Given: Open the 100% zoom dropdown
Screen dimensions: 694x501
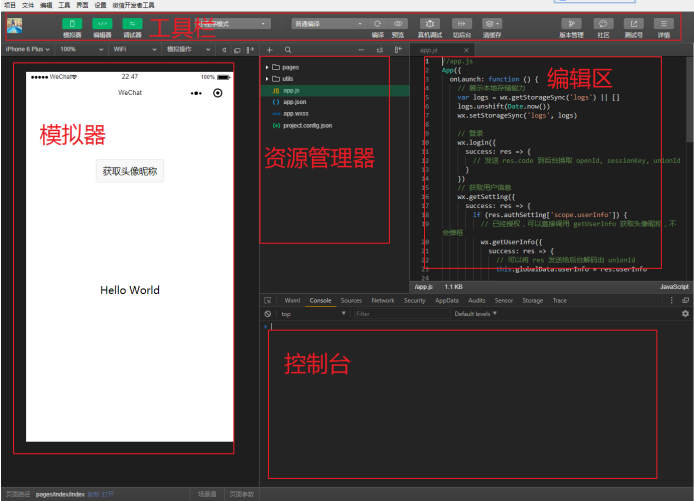Looking at the screenshot, I should click(82, 49).
